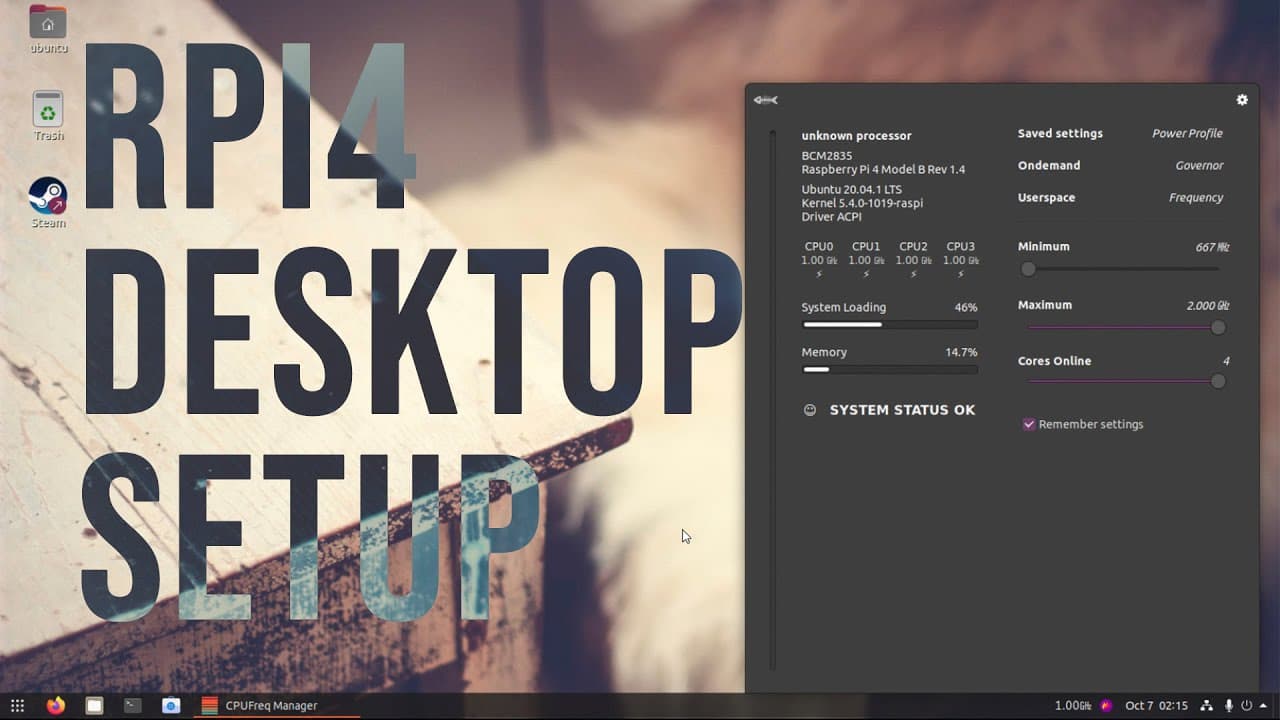Click the fish-bone icon in the panel header
1280x720 pixels.
[x=765, y=100]
